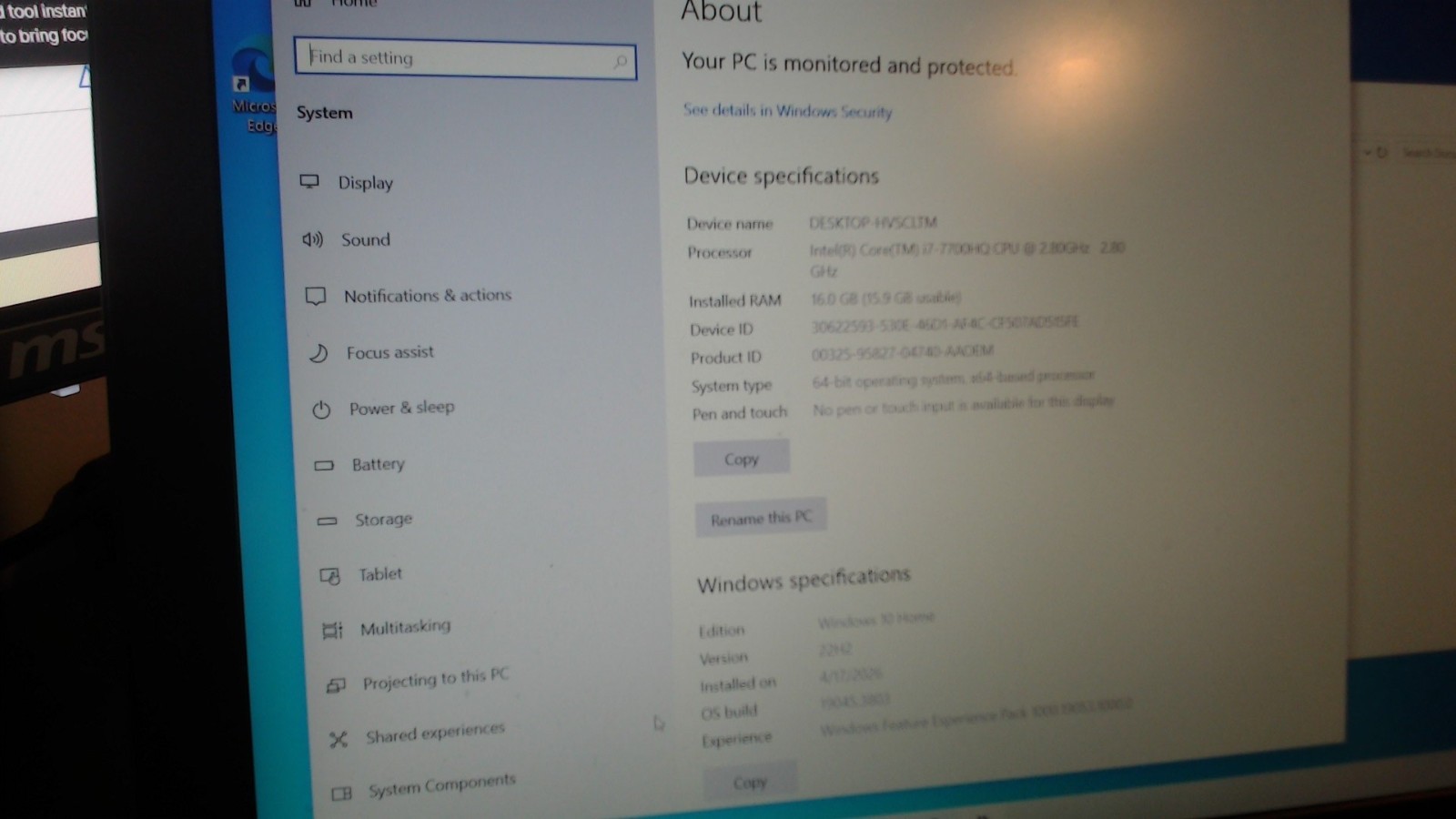Screen dimensions: 1456x819
Task: Go to Multitasking settings
Action: coord(406,627)
